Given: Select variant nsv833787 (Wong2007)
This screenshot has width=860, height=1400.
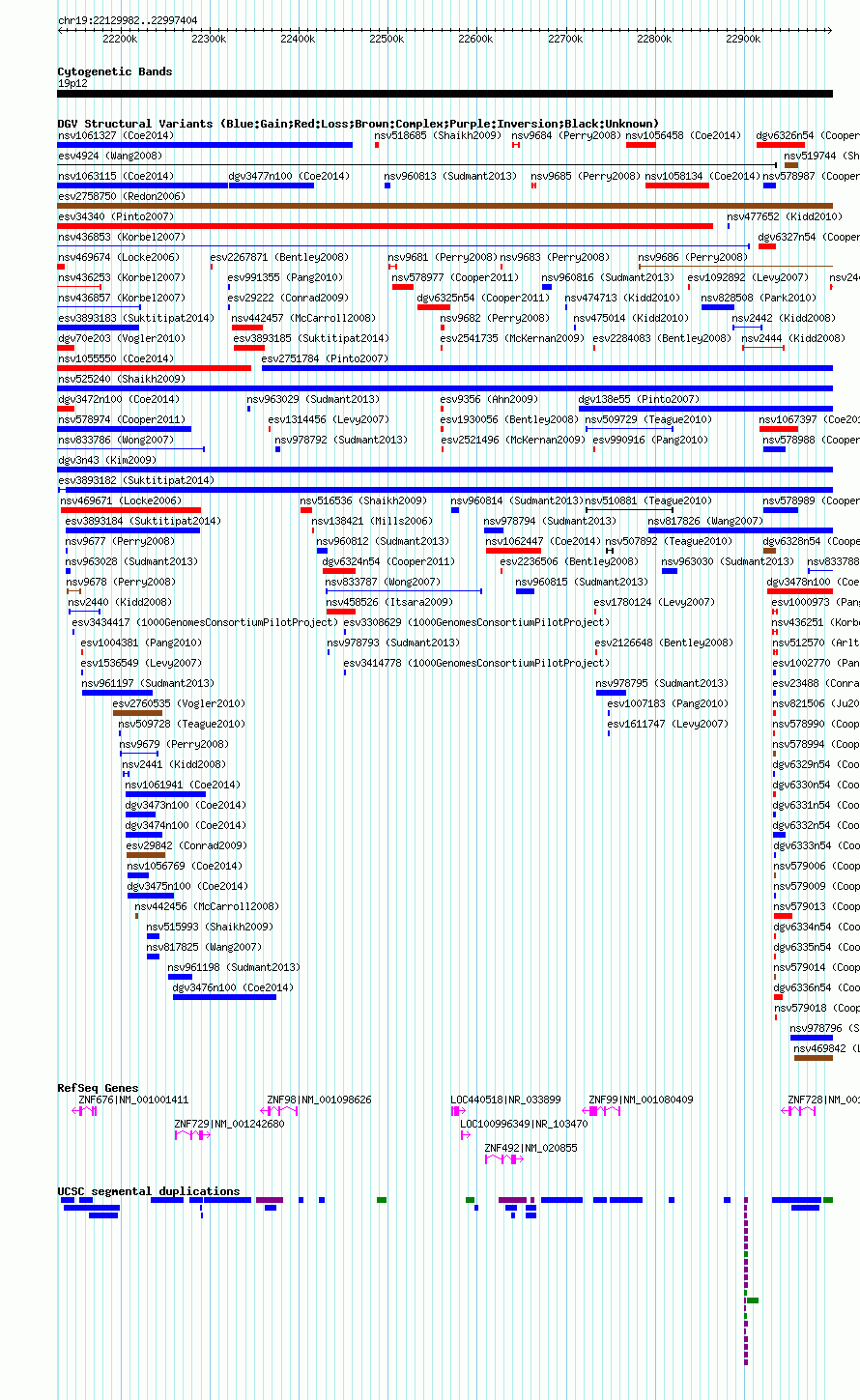Looking at the screenshot, I should click(383, 582).
